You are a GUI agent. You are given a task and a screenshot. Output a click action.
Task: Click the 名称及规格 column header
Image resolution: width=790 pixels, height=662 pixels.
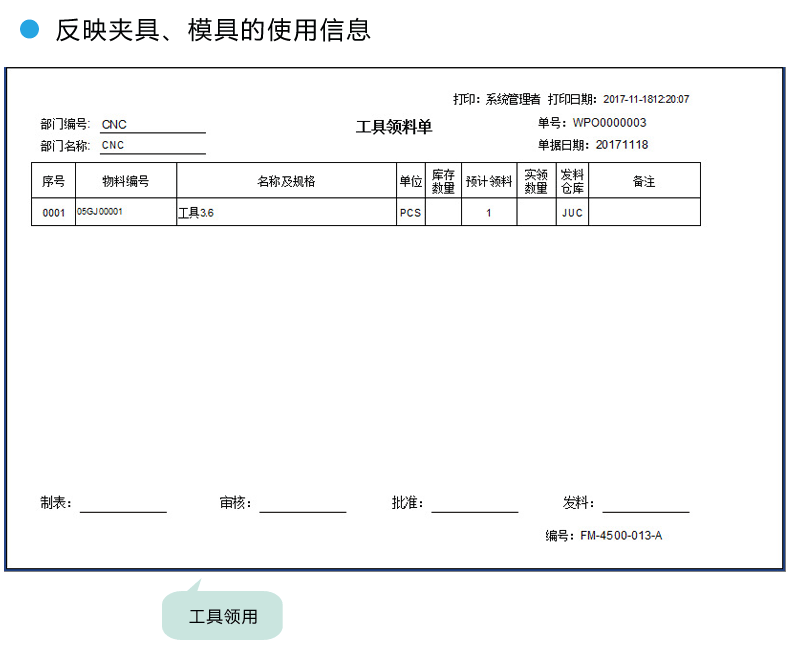(x=286, y=181)
